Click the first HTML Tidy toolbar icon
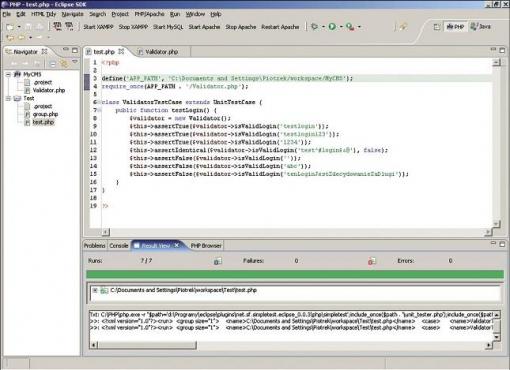This screenshot has width=510, height=370. point(57,26)
